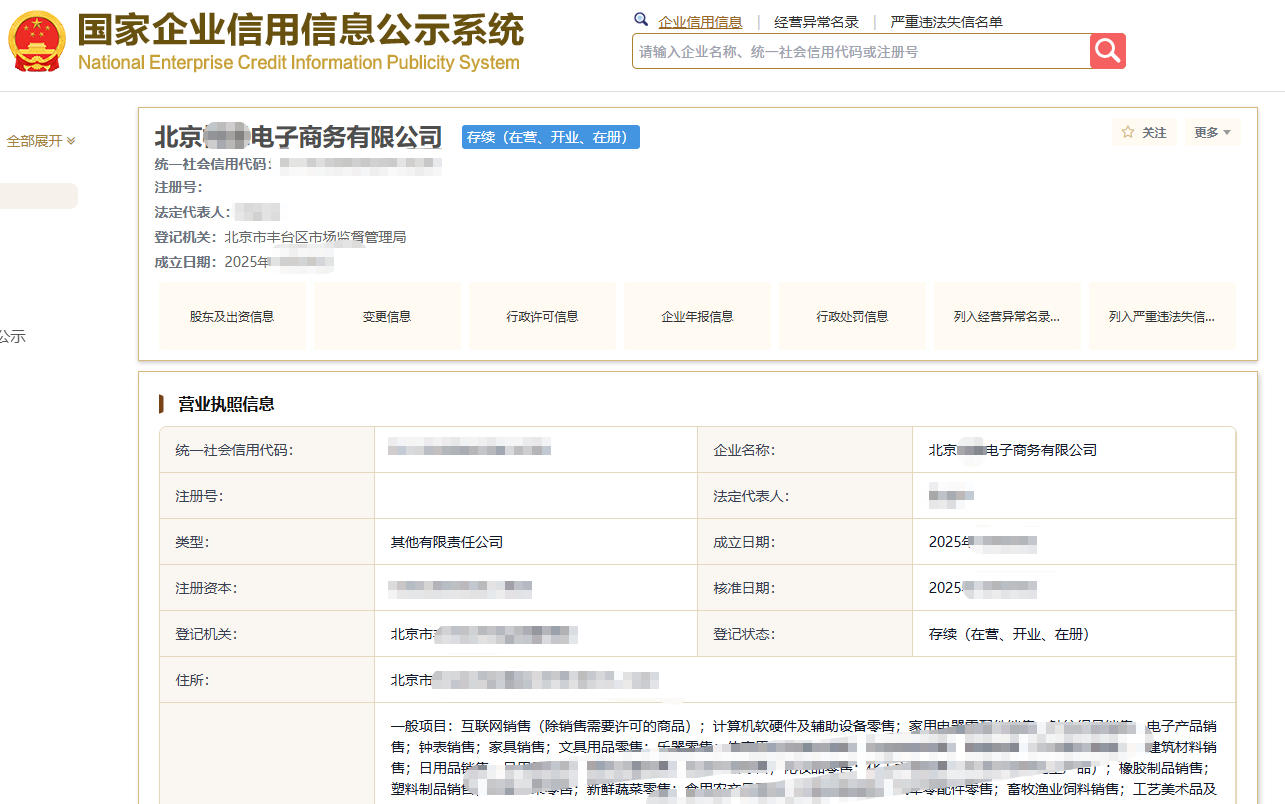Select the 企业信用信息 search tab
The image size is (1285, 804).
point(700,22)
